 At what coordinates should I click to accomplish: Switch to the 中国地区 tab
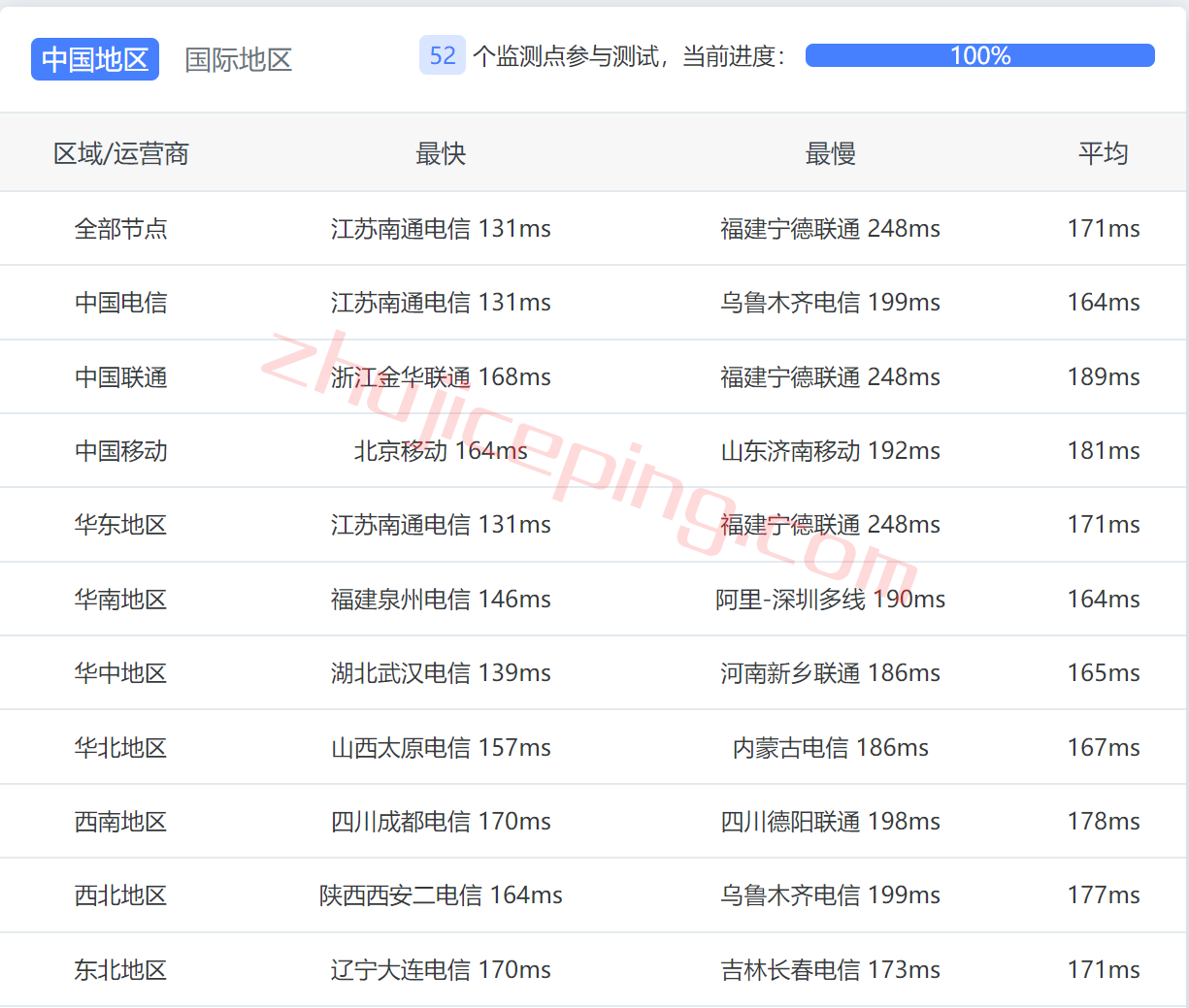click(x=95, y=59)
